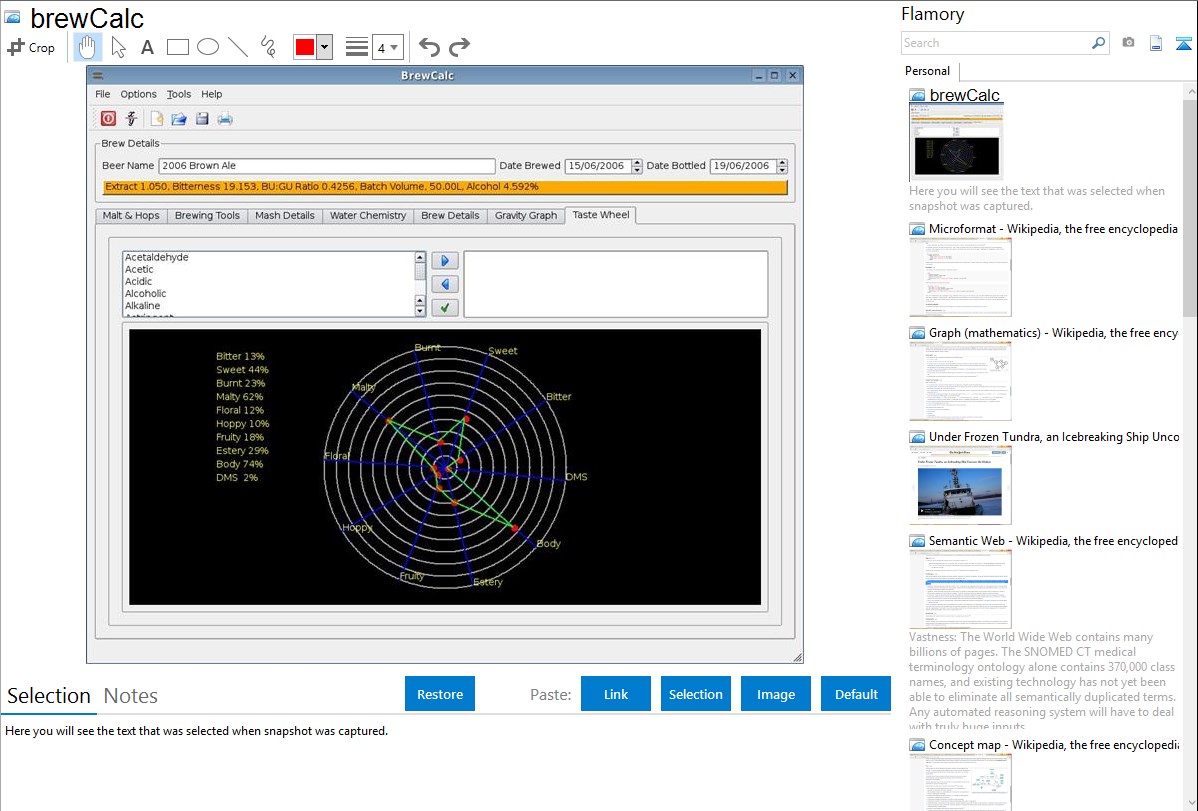
Task: Switch to the Brew Details tab
Action: (x=450, y=216)
